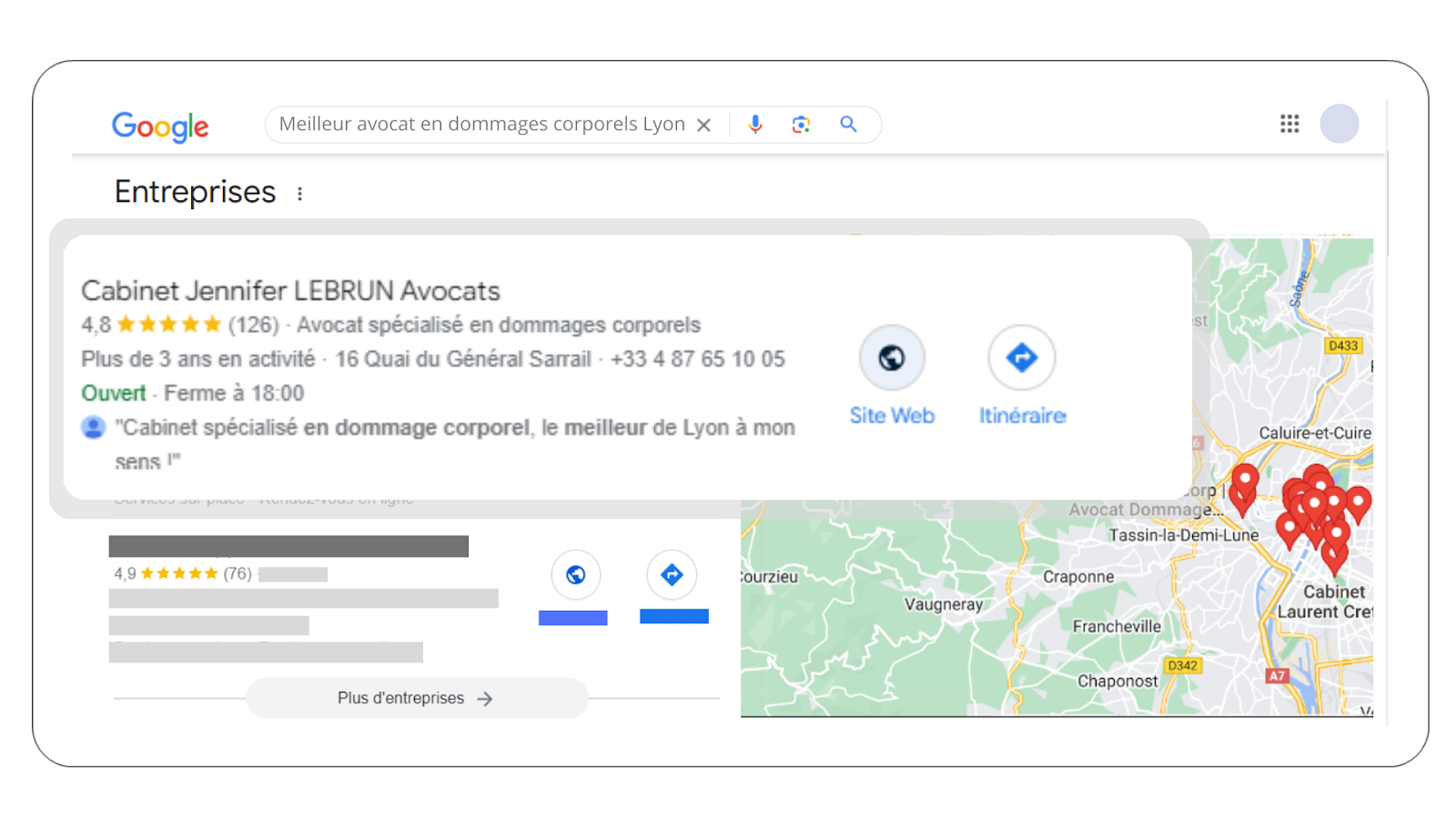Click Craponne on the map

point(1078,577)
